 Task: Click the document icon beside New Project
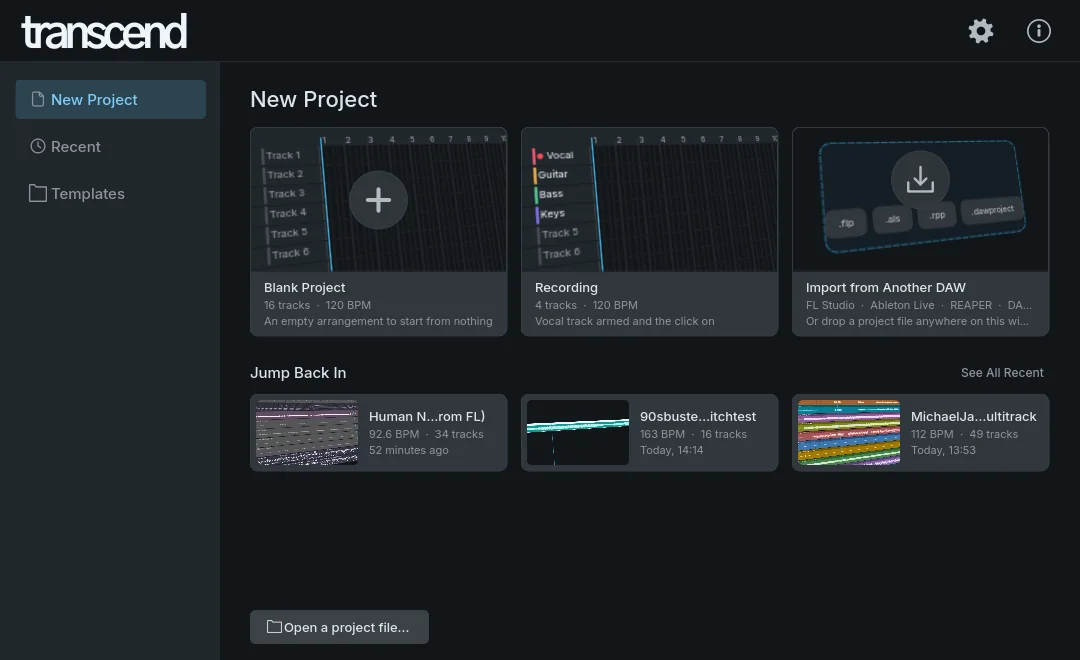pyautogui.click(x=38, y=99)
